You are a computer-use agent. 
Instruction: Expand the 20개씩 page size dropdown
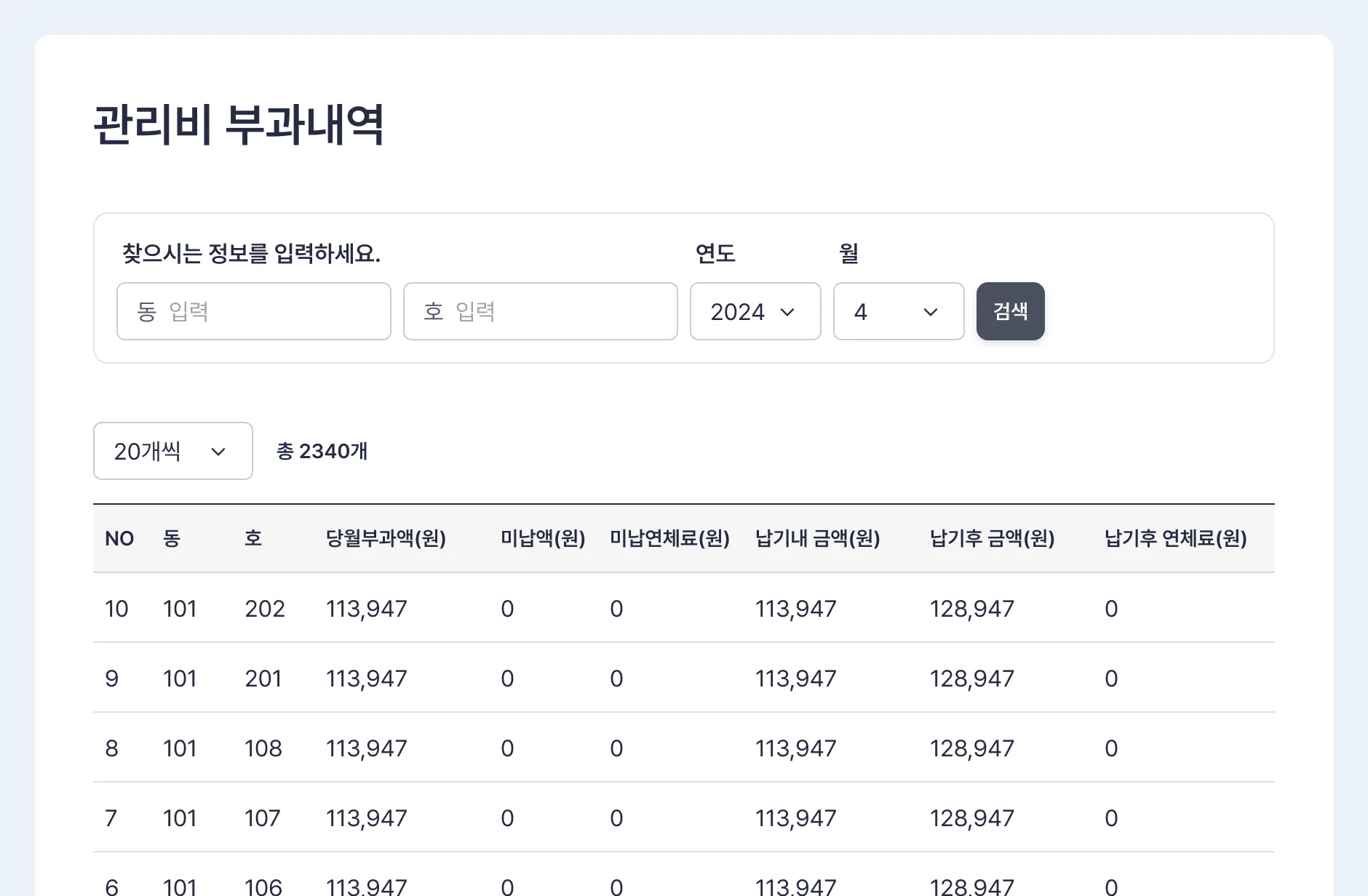[172, 451]
